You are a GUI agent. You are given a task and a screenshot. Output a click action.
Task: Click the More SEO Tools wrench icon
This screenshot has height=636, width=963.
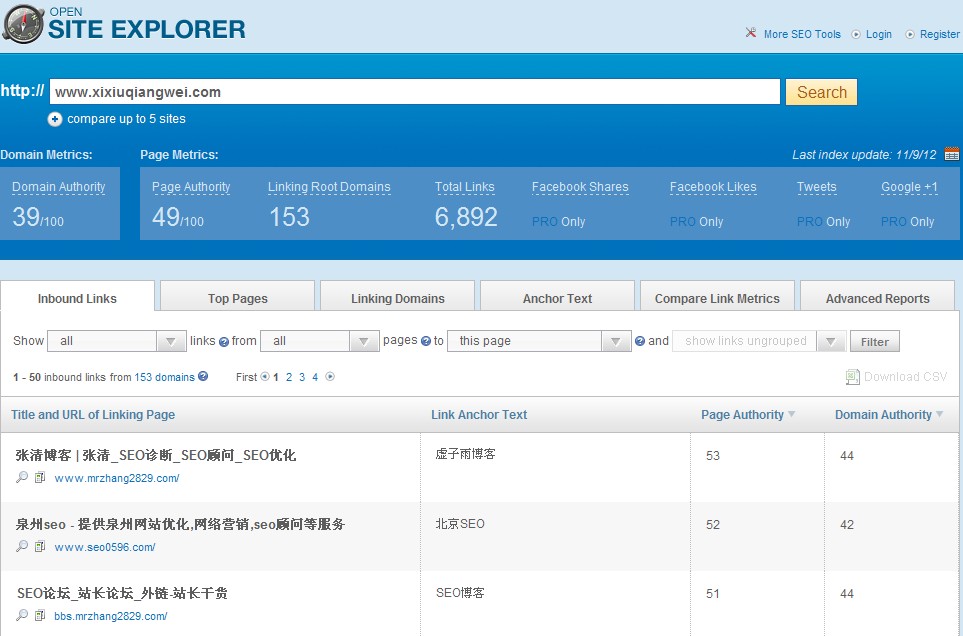point(751,34)
